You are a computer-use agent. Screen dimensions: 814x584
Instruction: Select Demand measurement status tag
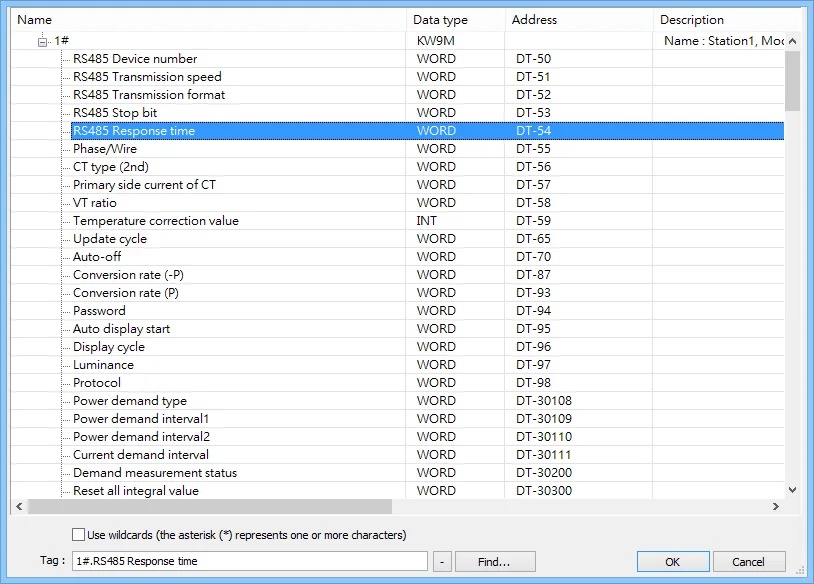click(155, 472)
